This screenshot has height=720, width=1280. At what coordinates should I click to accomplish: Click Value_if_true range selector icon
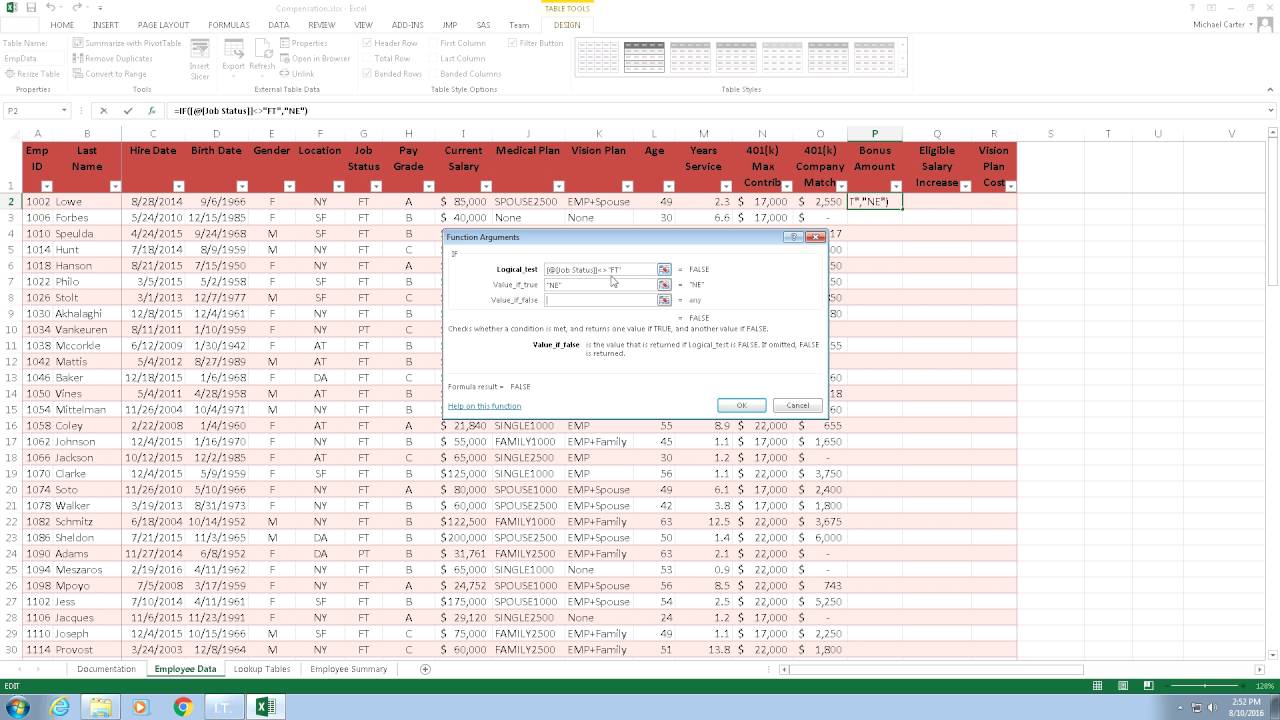(664, 285)
